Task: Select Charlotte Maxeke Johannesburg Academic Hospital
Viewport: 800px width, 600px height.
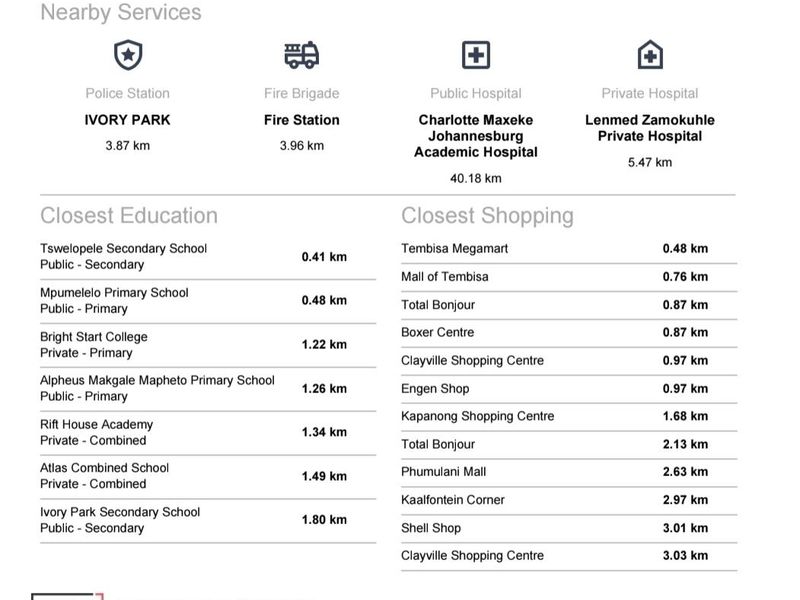Action: (476, 136)
